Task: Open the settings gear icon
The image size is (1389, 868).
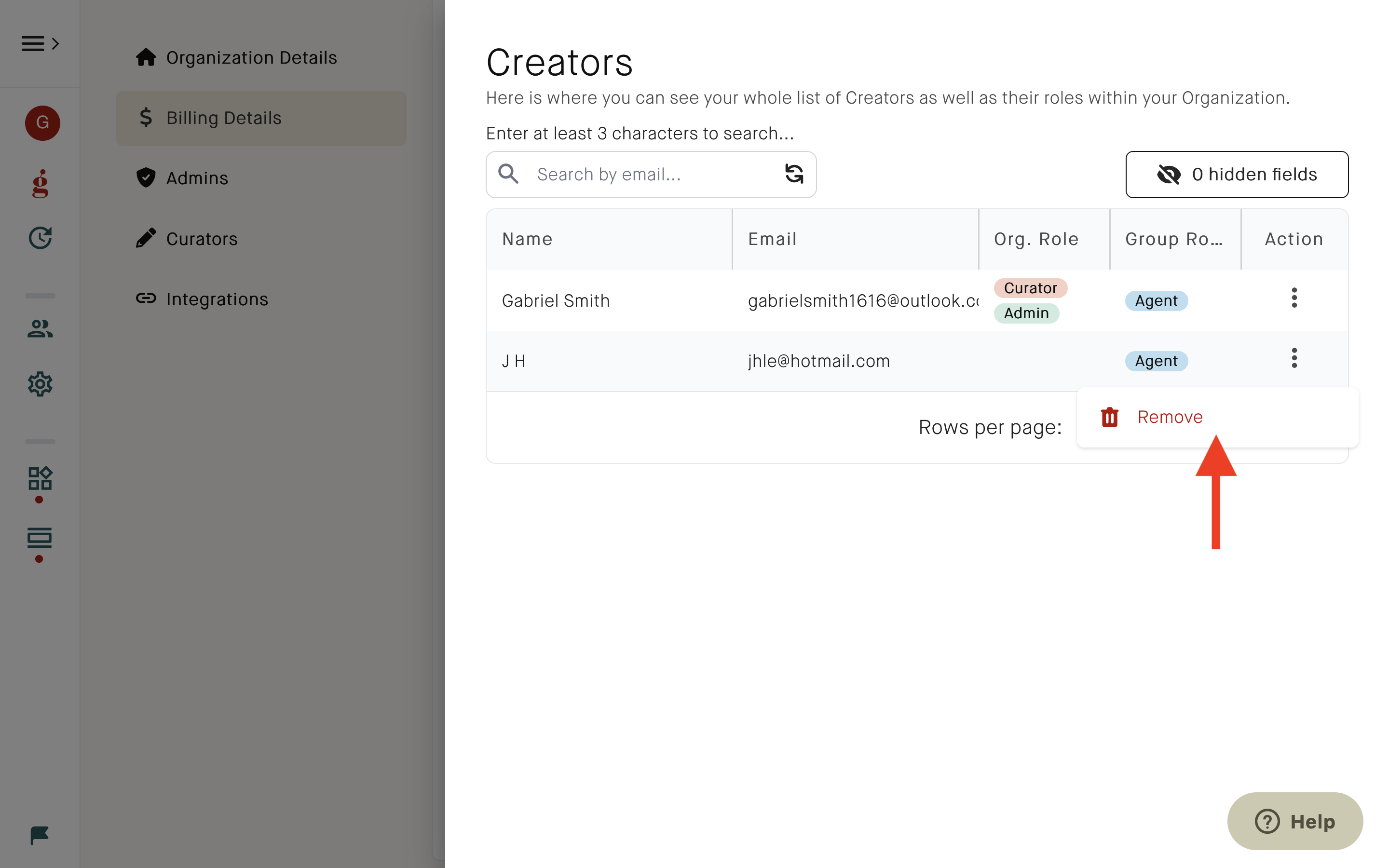Action: 40,384
